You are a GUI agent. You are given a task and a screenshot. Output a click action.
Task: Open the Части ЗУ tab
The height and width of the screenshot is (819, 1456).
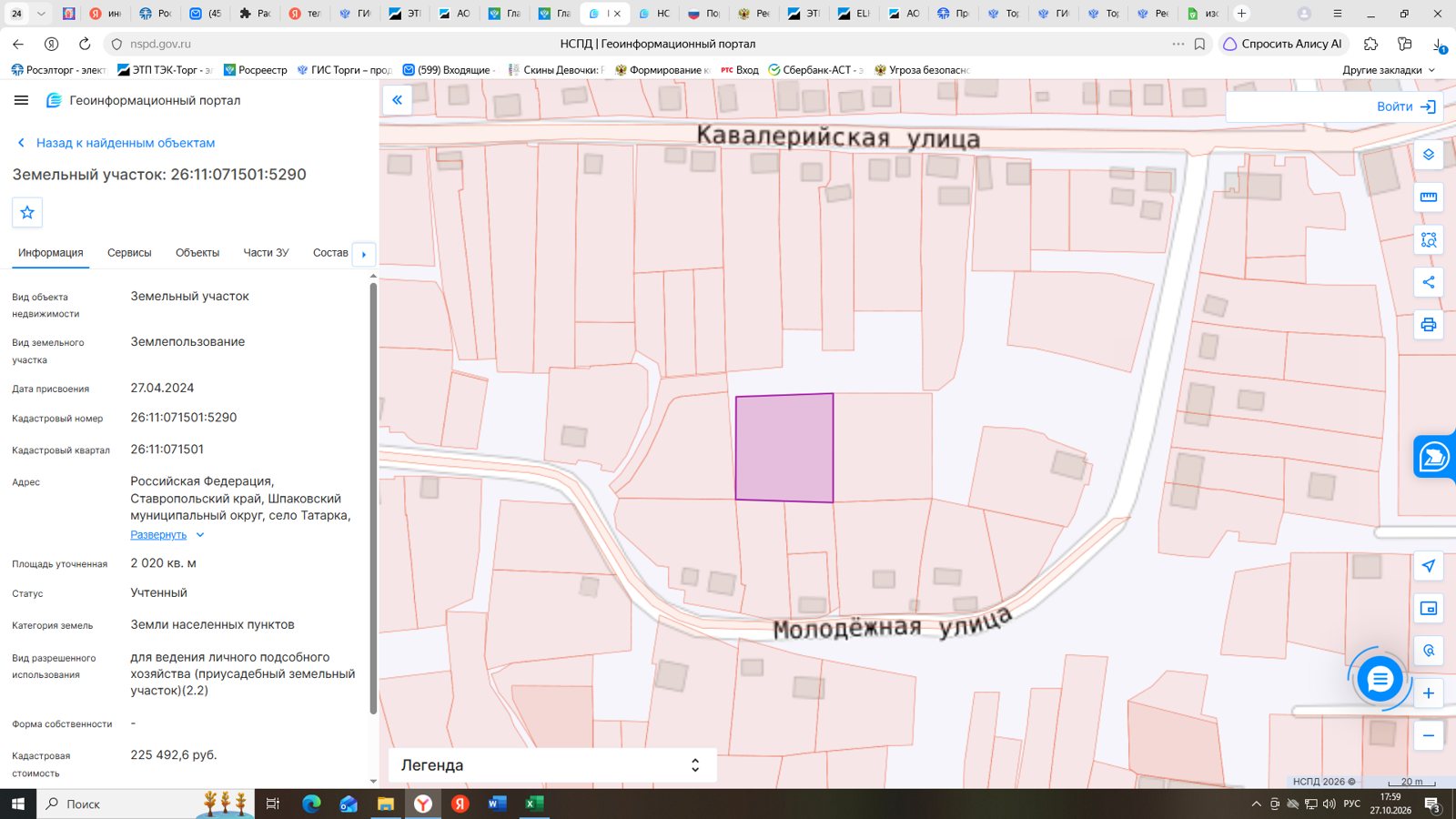coord(266,253)
